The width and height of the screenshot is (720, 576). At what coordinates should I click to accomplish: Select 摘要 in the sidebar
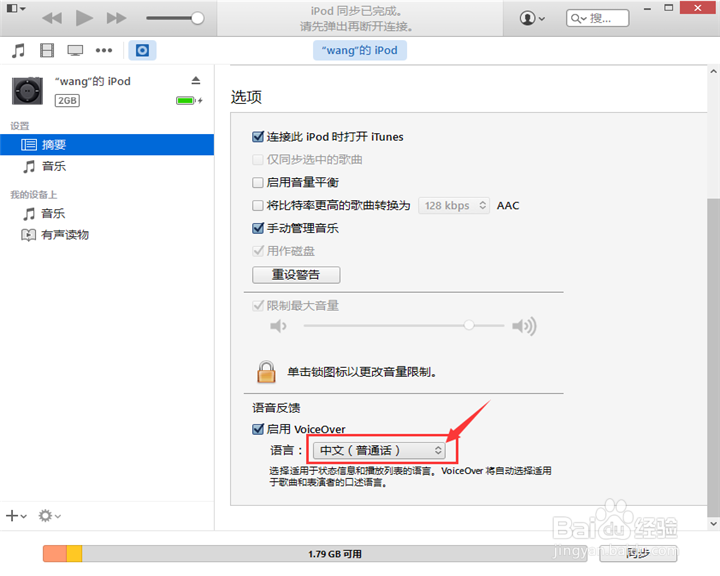click(x=107, y=145)
